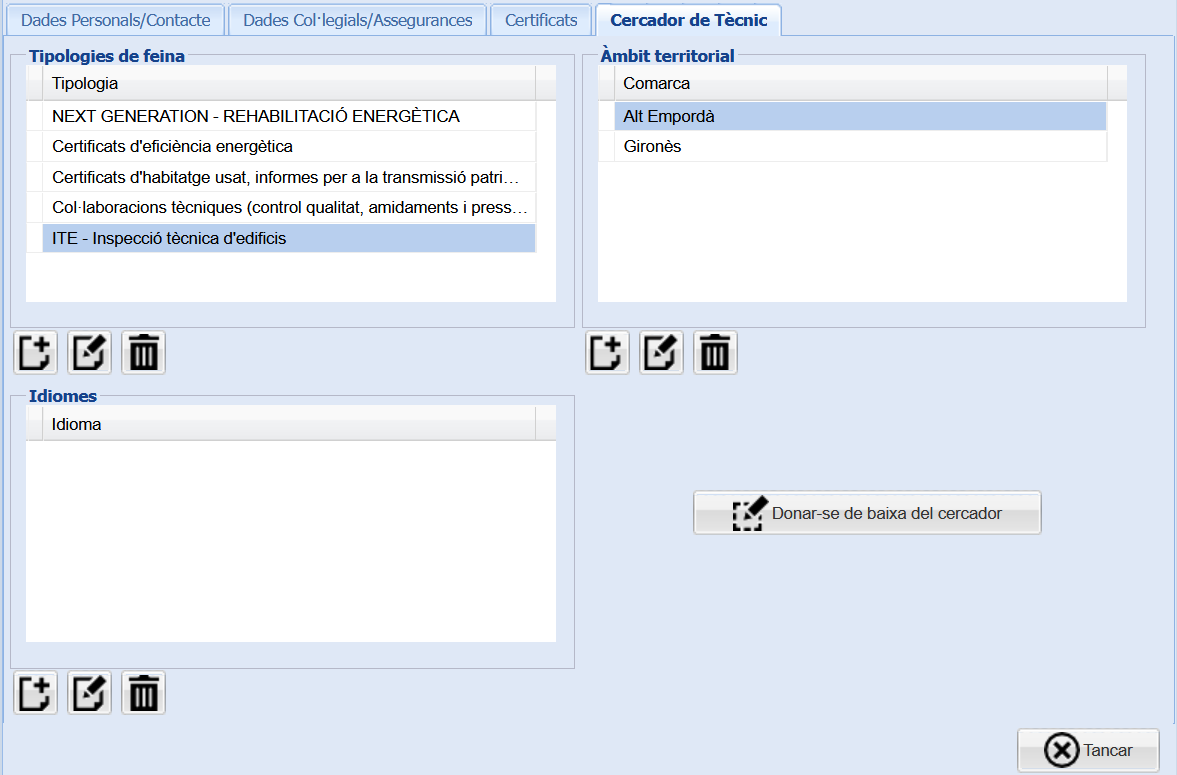
Task: Switch to Dades Col·legials/Assegurances tab
Action: tap(357, 20)
